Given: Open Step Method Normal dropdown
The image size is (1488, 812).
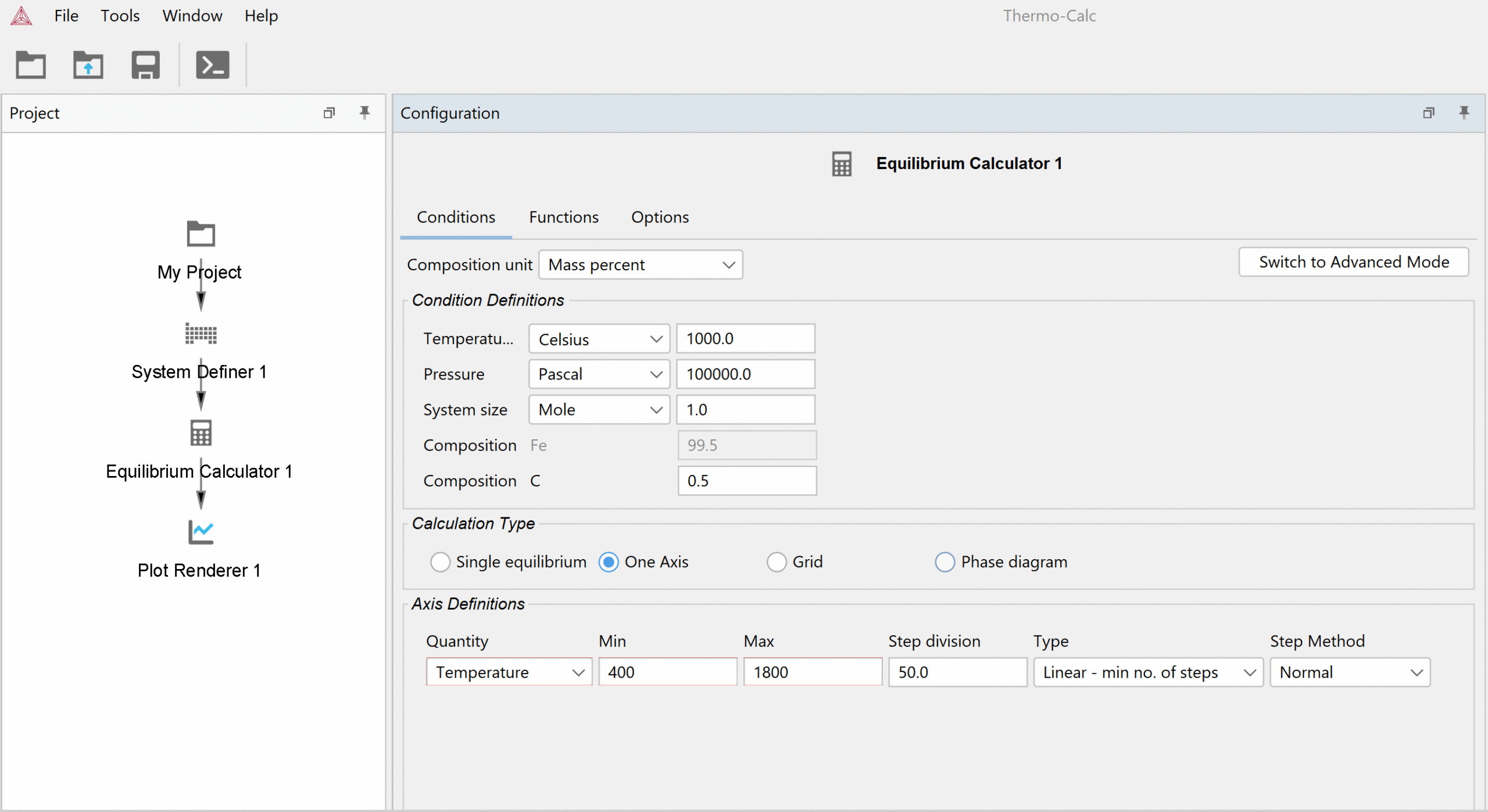Looking at the screenshot, I should (1350, 673).
